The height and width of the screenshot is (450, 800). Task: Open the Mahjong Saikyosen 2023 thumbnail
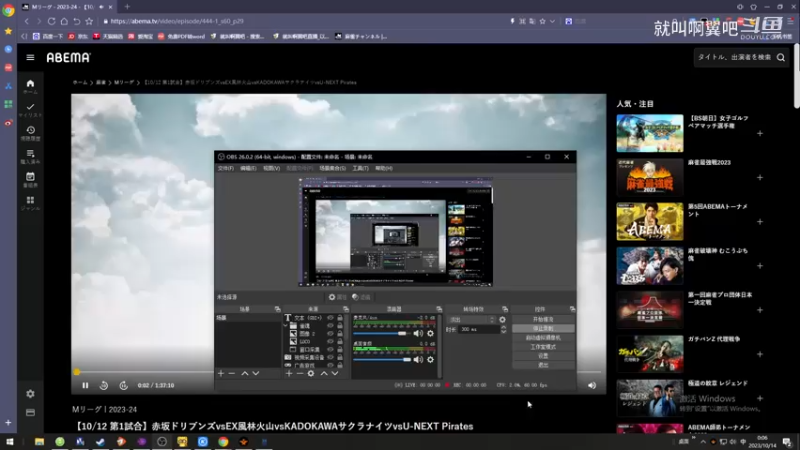coord(649,178)
